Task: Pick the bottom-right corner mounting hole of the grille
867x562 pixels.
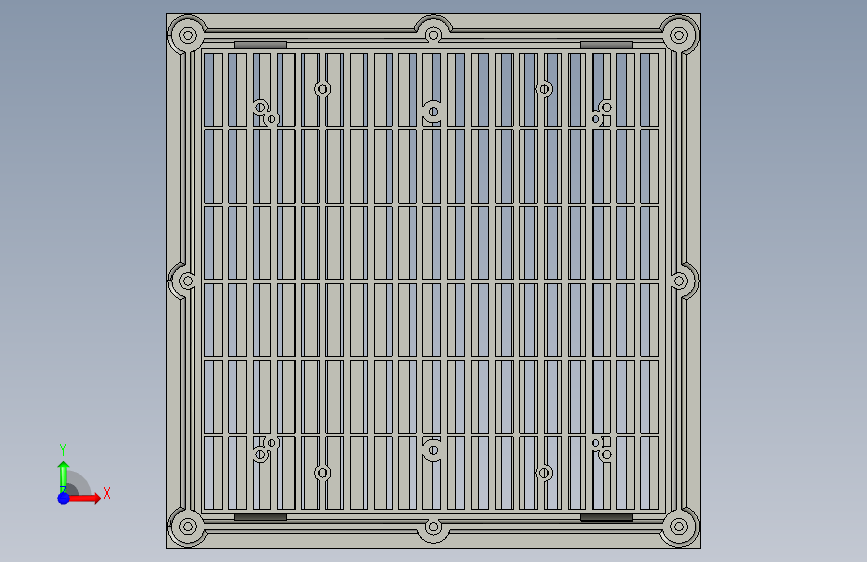Action: (x=679, y=526)
